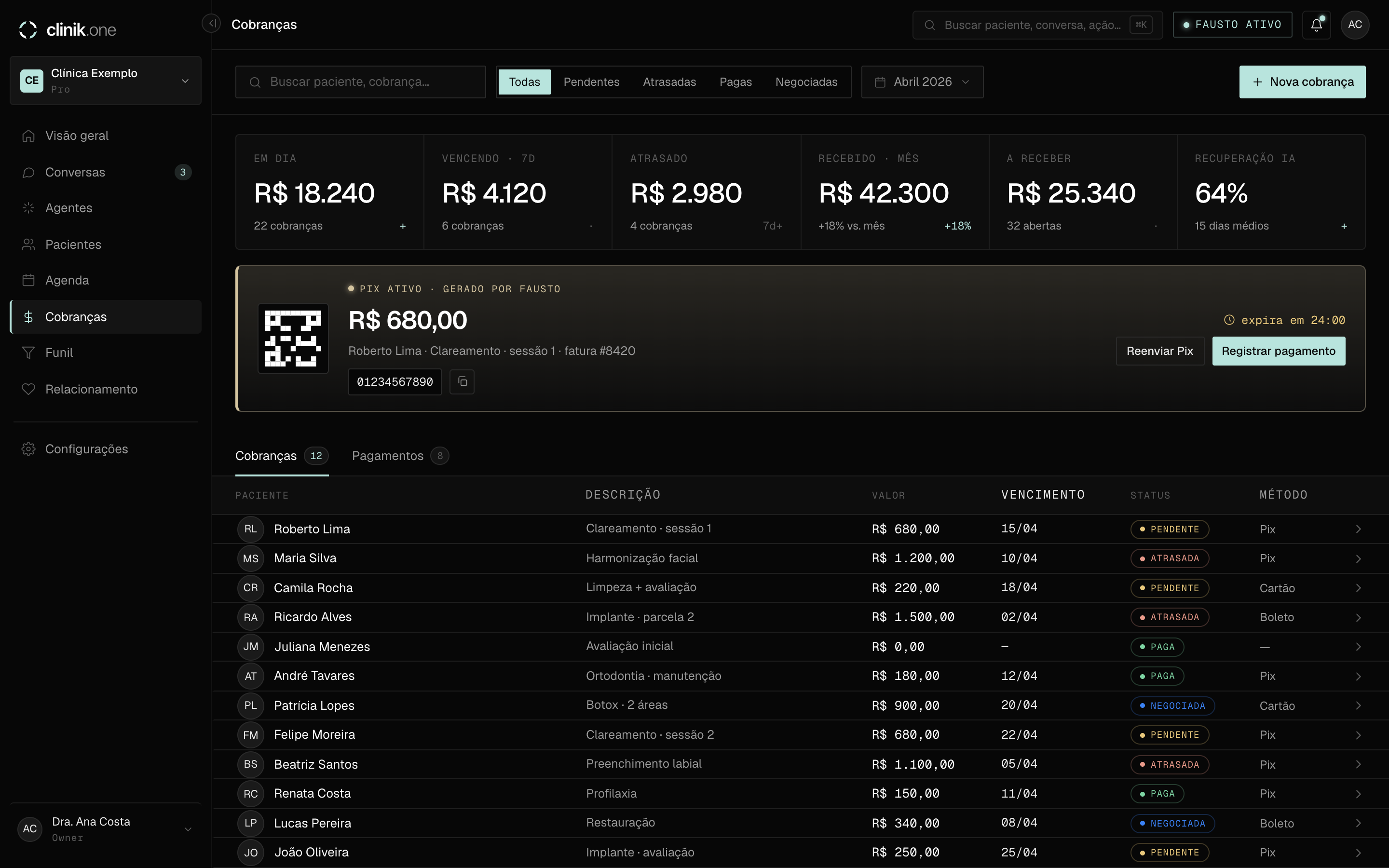The image size is (1389, 868).
Task: Expand Ricardo Alves row chevron
Action: point(1358,618)
